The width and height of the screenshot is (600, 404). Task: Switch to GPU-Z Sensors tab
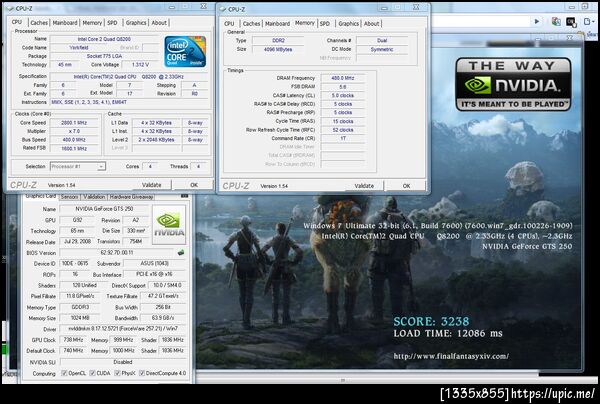click(70, 197)
